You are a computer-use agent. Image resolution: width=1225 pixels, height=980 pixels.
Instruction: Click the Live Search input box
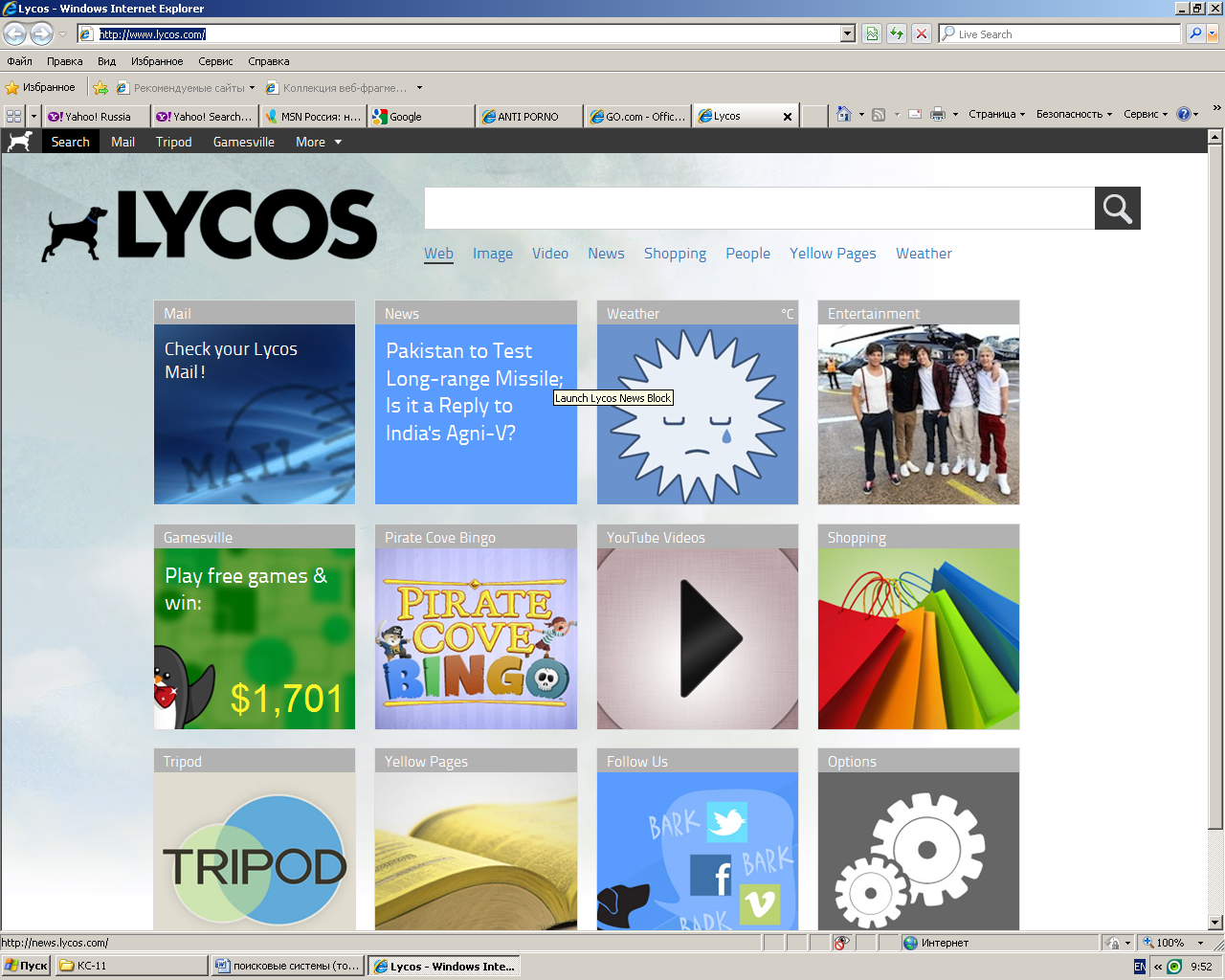(1059, 34)
